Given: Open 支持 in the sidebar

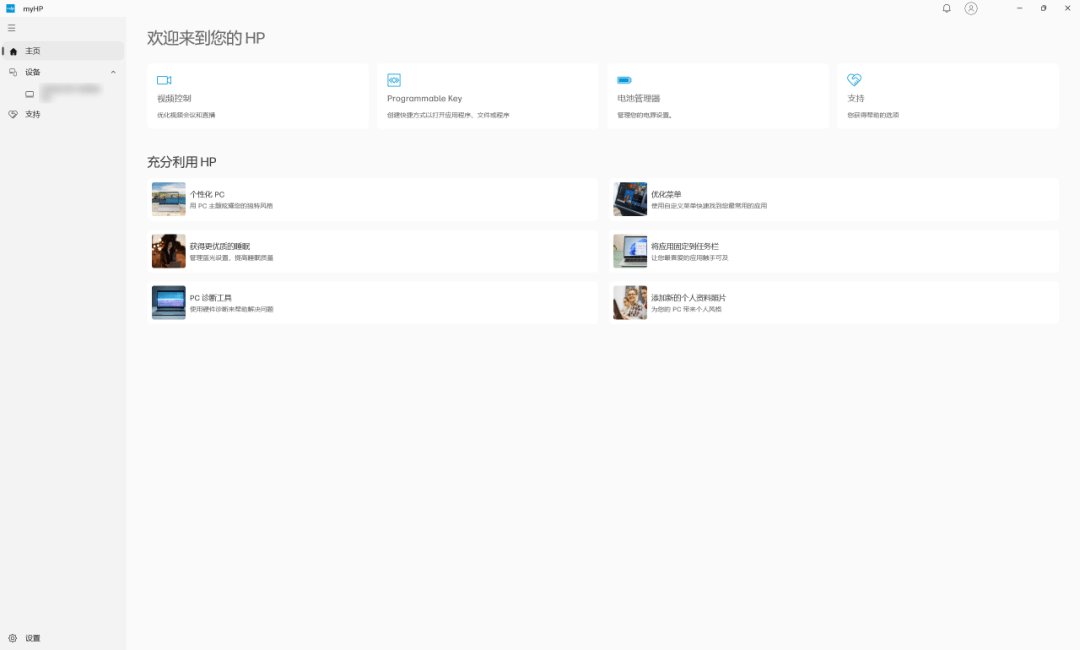Looking at the screenshot, I should click(x=33, y=114).
